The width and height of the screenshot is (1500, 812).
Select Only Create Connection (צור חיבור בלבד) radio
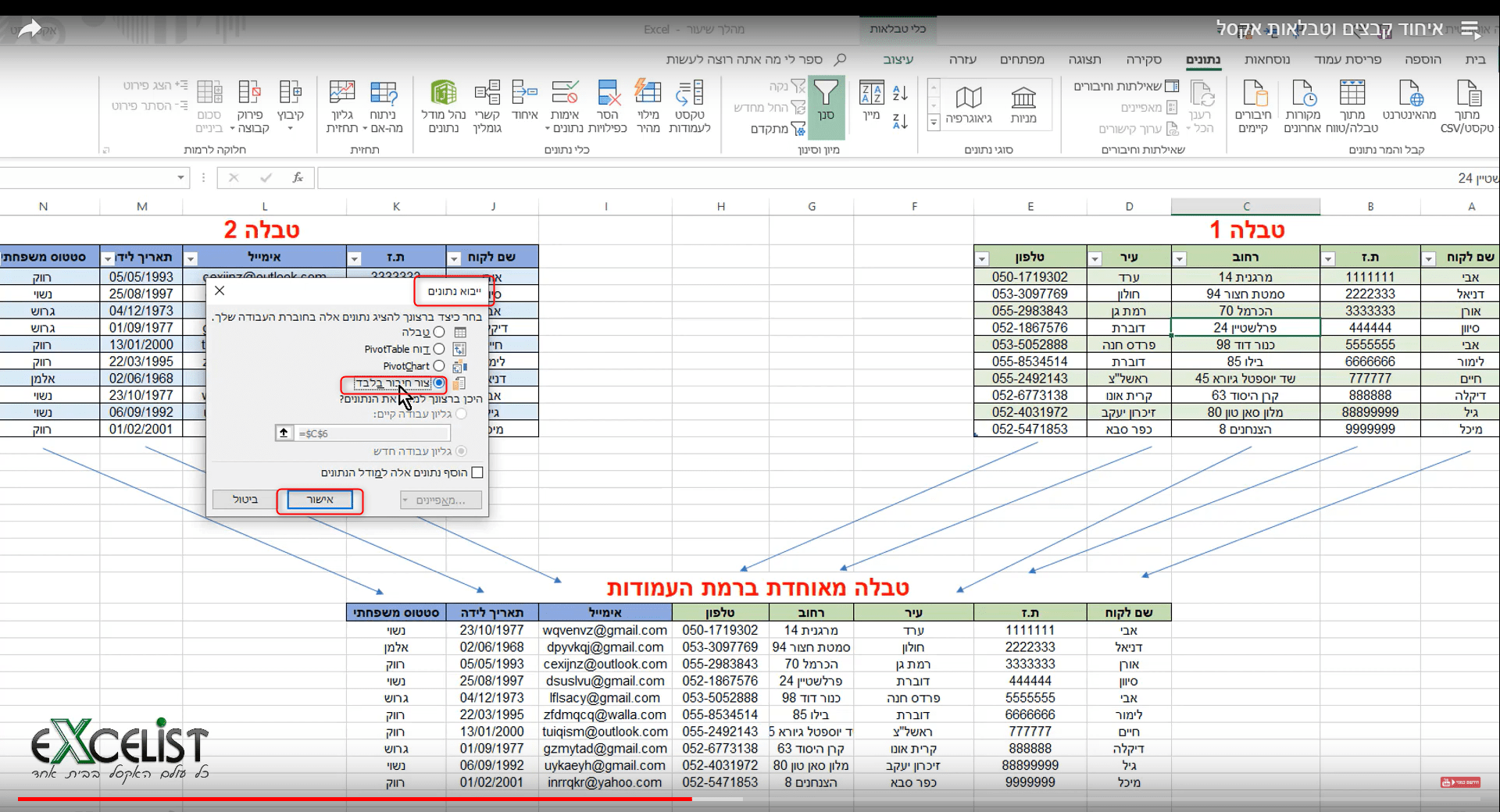pos(439,383)
